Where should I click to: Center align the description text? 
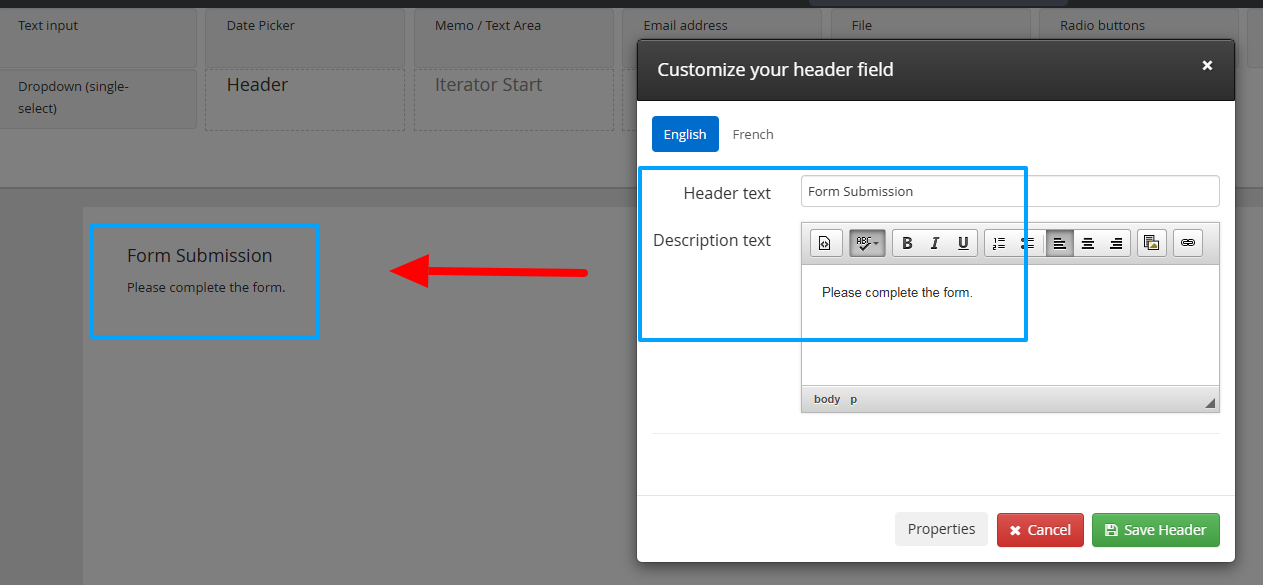(1088, 243)
